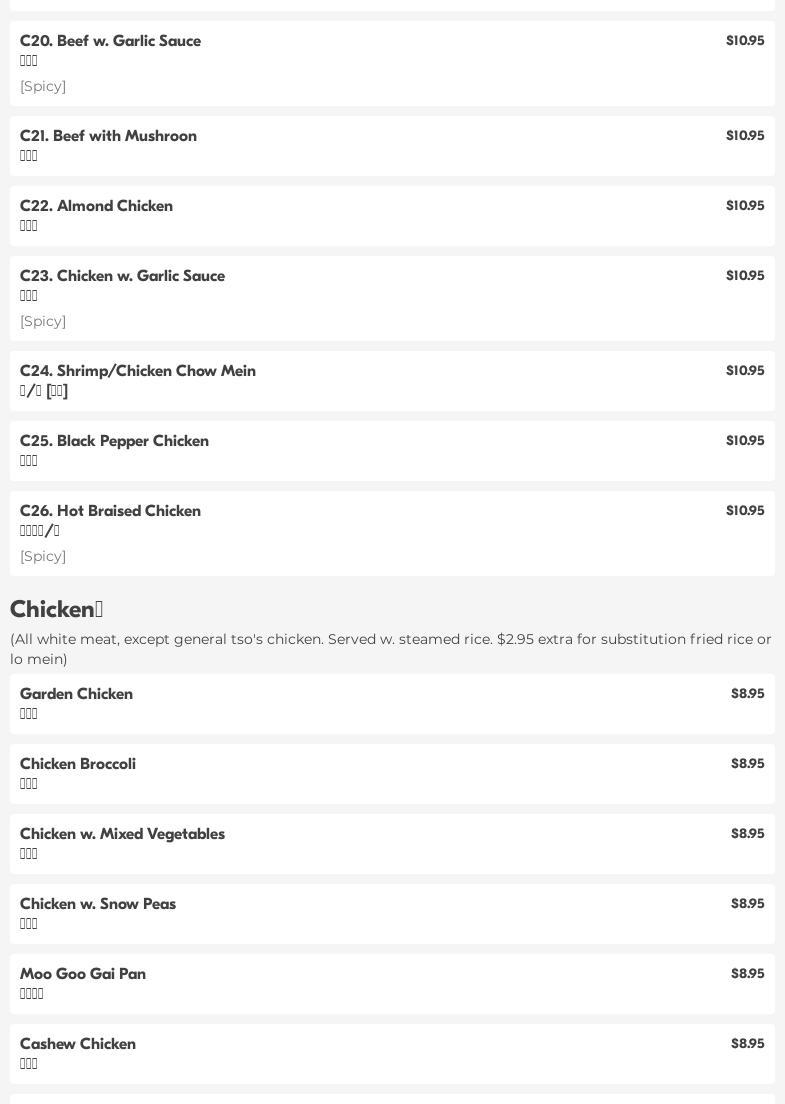Click the $8.95 price beside Garden Chicken
Image resolution: width=785 pixels, height=1104 pixels.
point(747,694)
